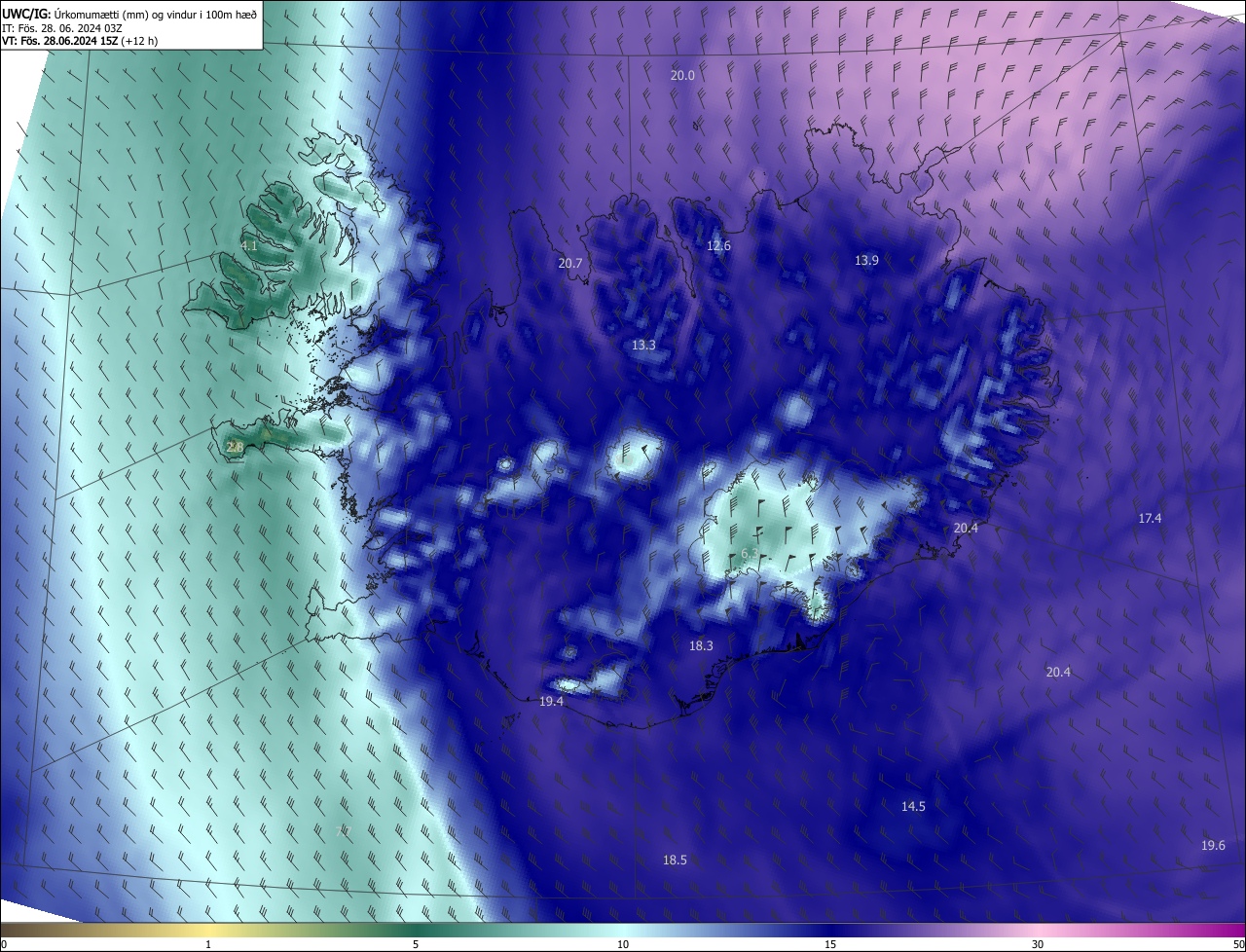Select the 13.3 value label
The width and height of the screenshot is (1246, 952).
(643, 345)
